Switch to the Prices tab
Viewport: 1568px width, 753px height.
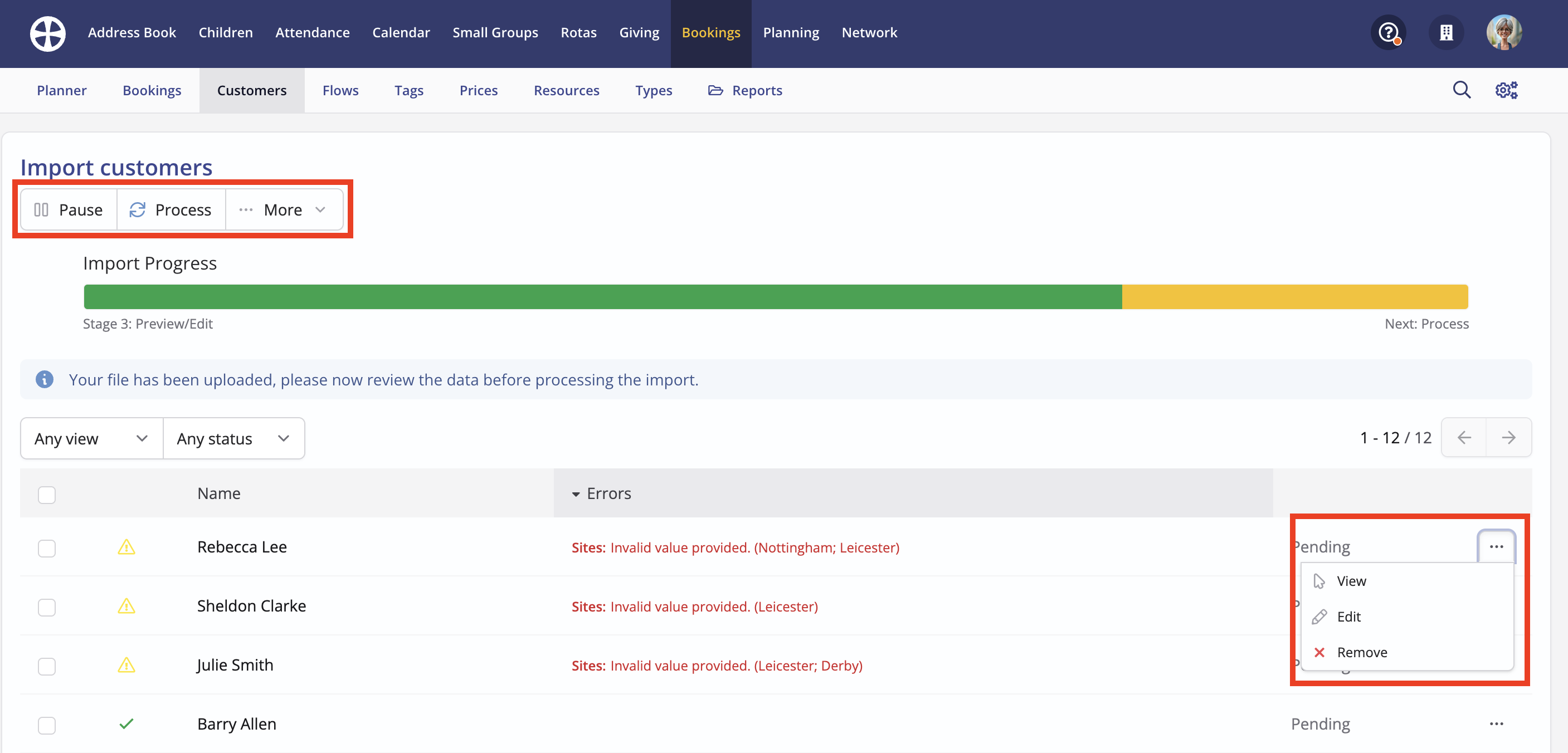pyautogui.click(x=479, y=90)
